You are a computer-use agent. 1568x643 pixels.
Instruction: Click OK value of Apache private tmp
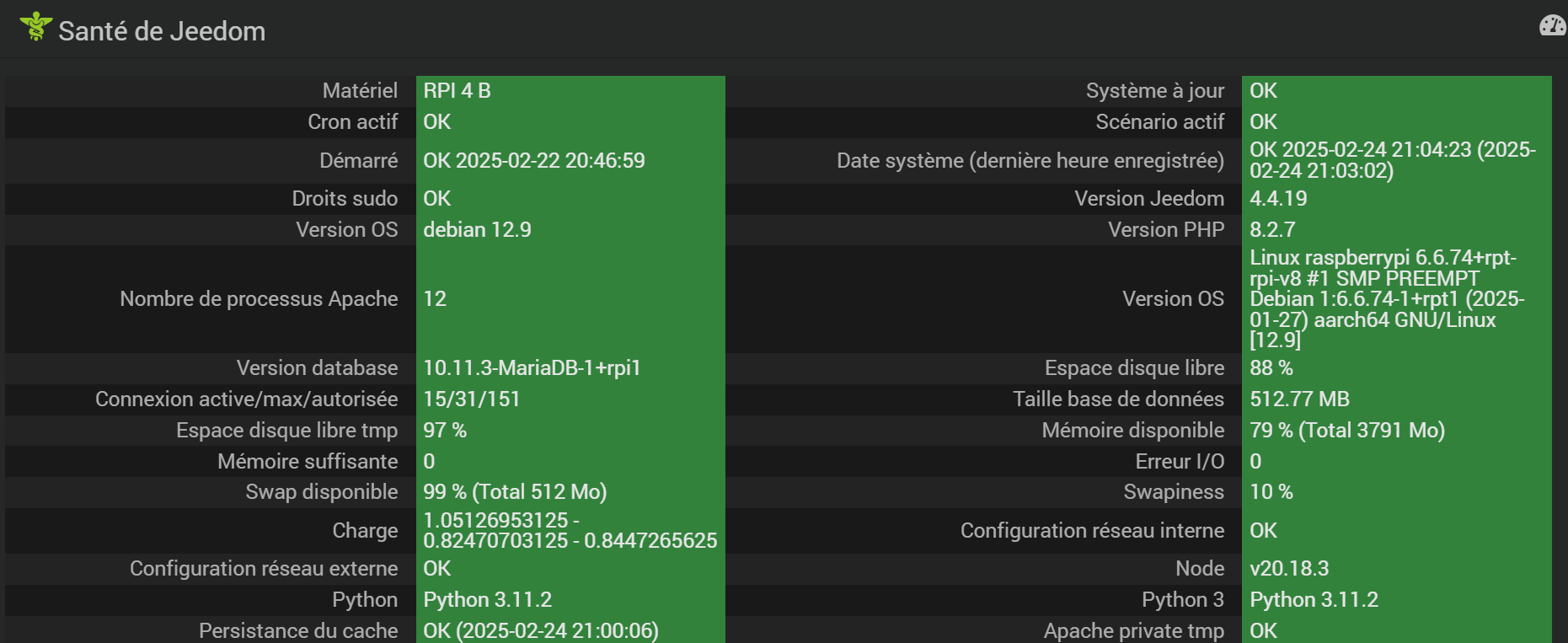point(1263,630)
